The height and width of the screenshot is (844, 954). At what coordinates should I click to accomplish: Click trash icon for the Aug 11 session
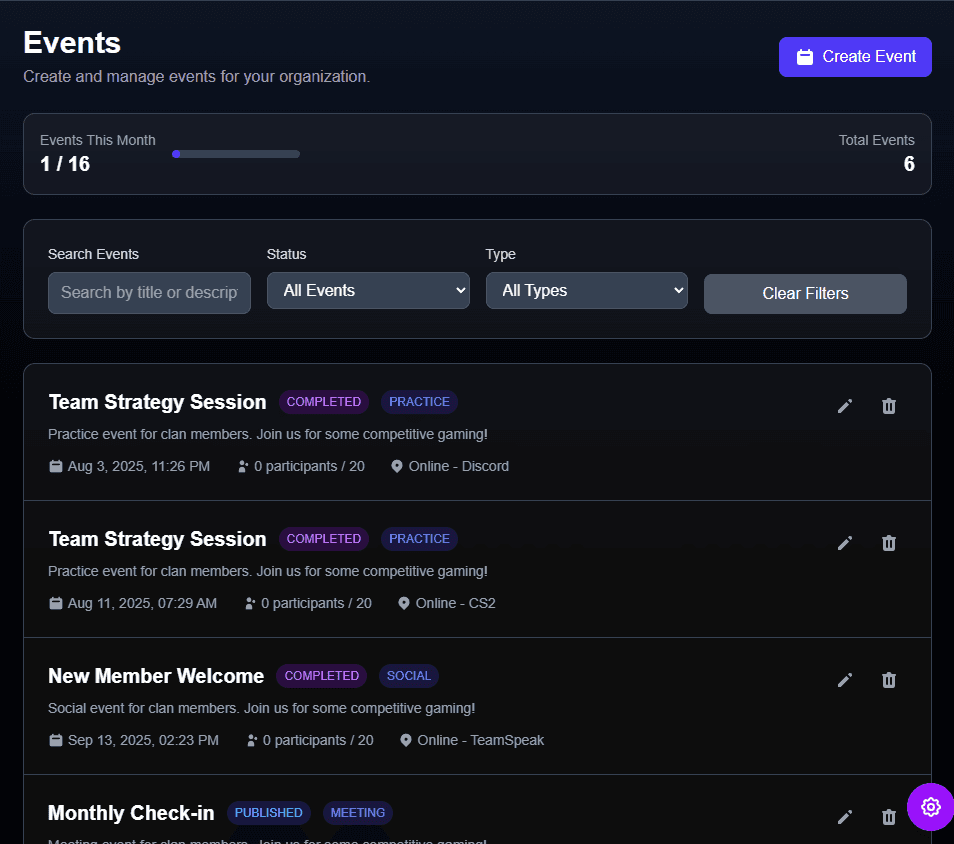[888, 543]
